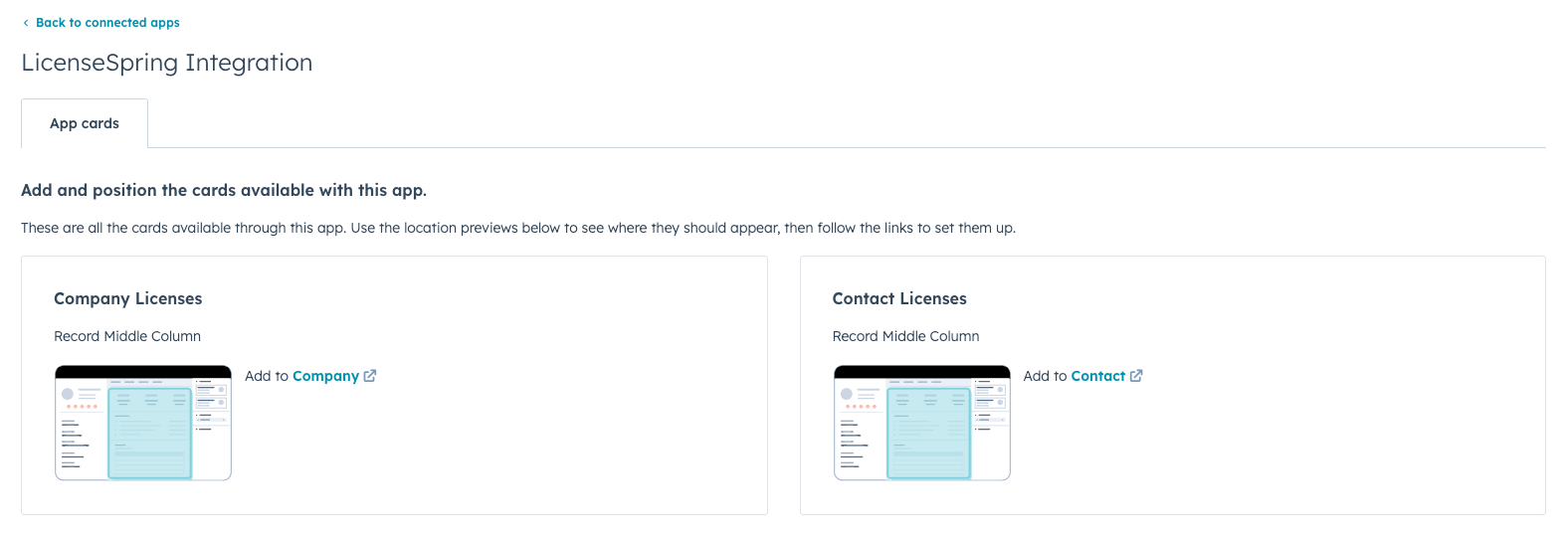
Task: Click the 'Add to' text before Contact
Action: [1045, 376]
